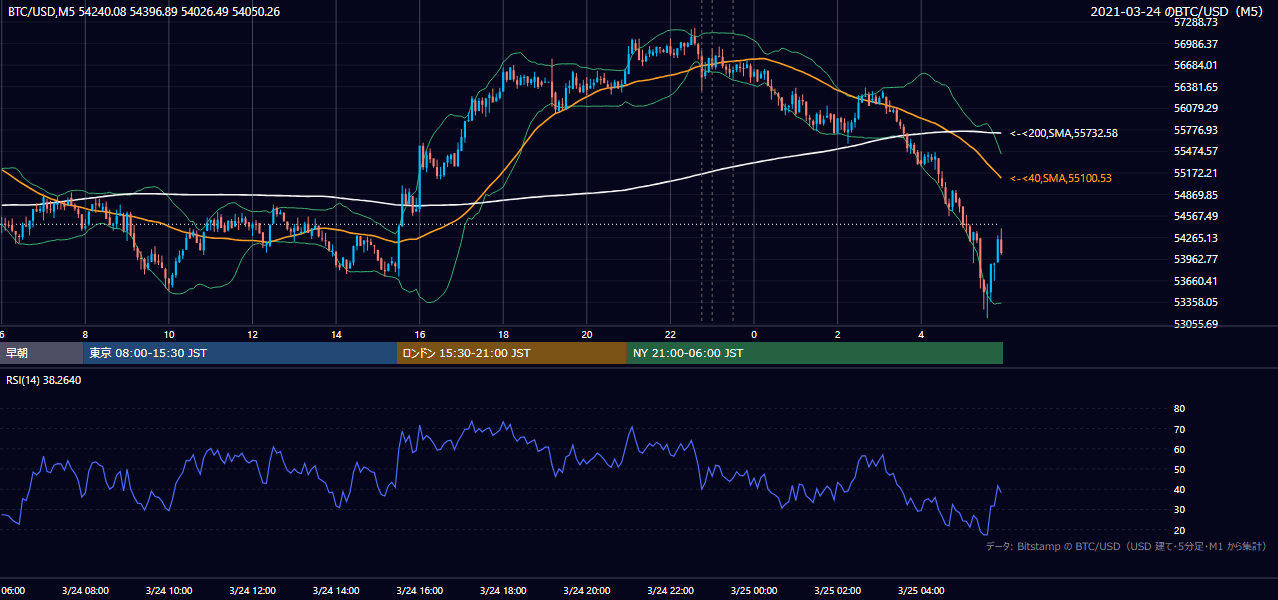Image resolution: width=1278 pixels, height=600 pixels.
Task: Click the 早朝 session bar
Action: [x=41, y=353]
